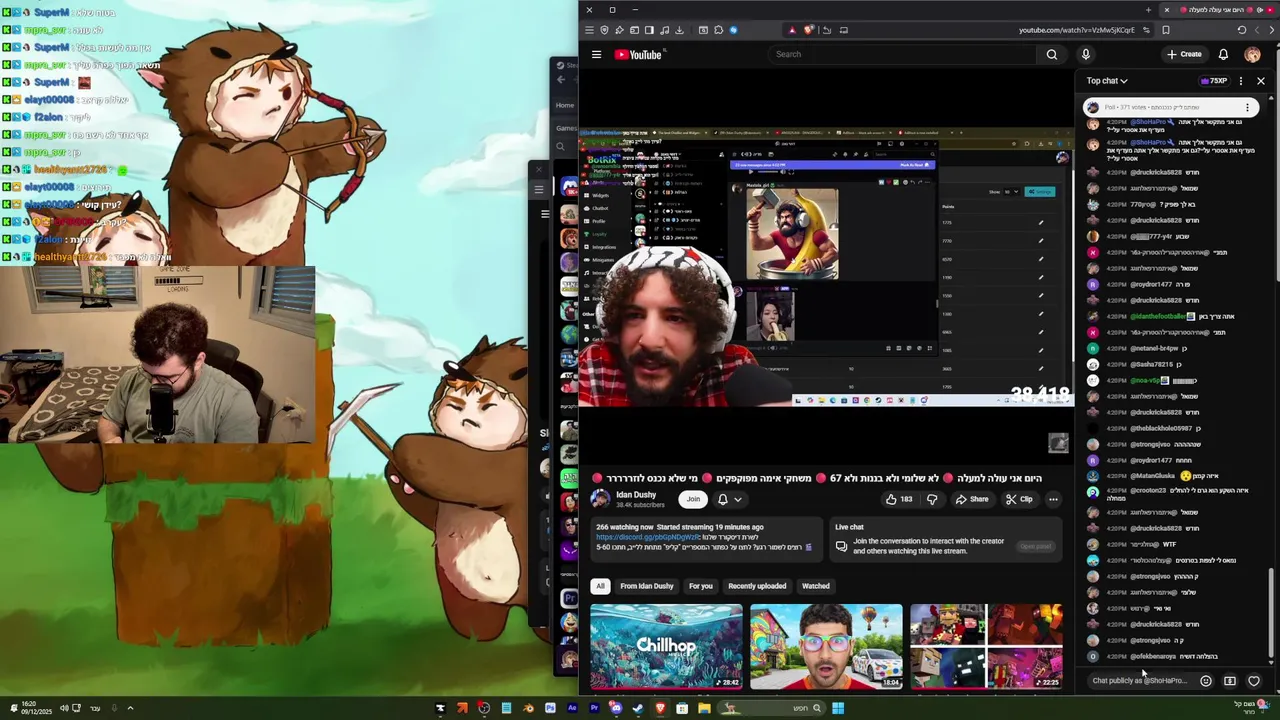Open Photoshop from the taskbar
1280x720 pixels.
pyautogui.click(x=550, y=708)
